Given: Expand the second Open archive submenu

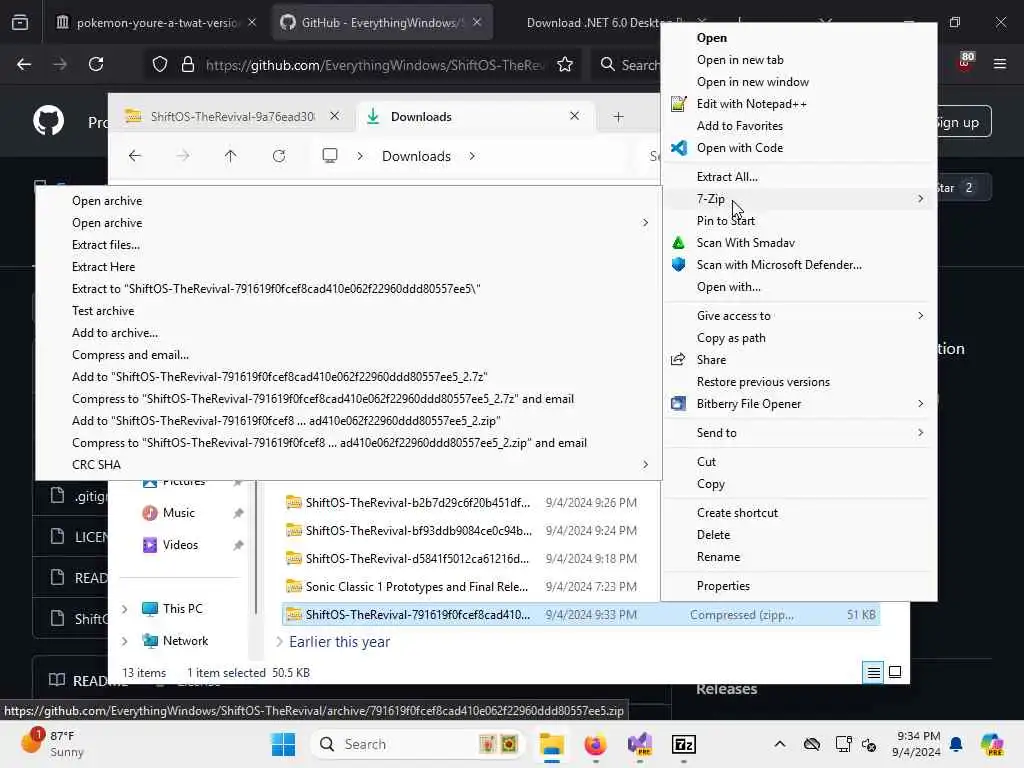Looking at the screenshot, I should pos(349,223).
